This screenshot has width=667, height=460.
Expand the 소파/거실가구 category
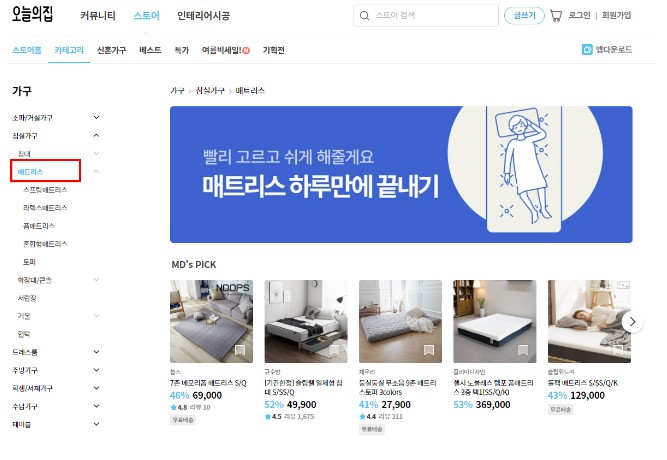[x=97, y=117]
